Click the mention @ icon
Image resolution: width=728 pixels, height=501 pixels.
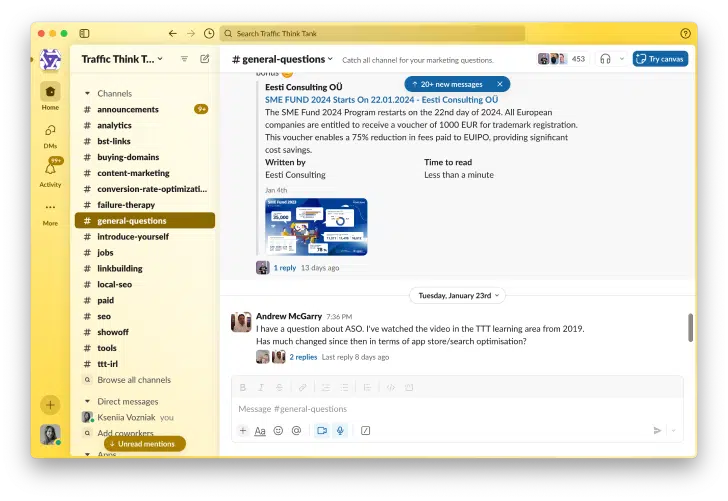tap(296, 431)
